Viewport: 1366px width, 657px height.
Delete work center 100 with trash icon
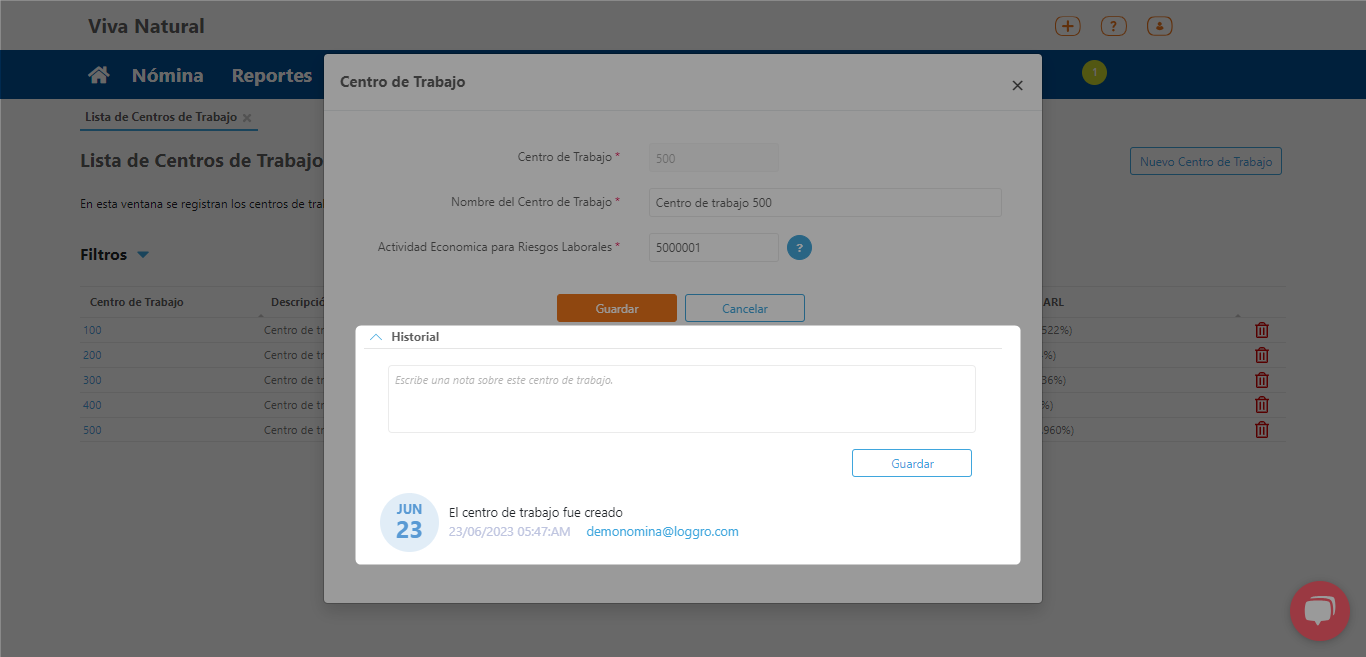click(1262, 330)
